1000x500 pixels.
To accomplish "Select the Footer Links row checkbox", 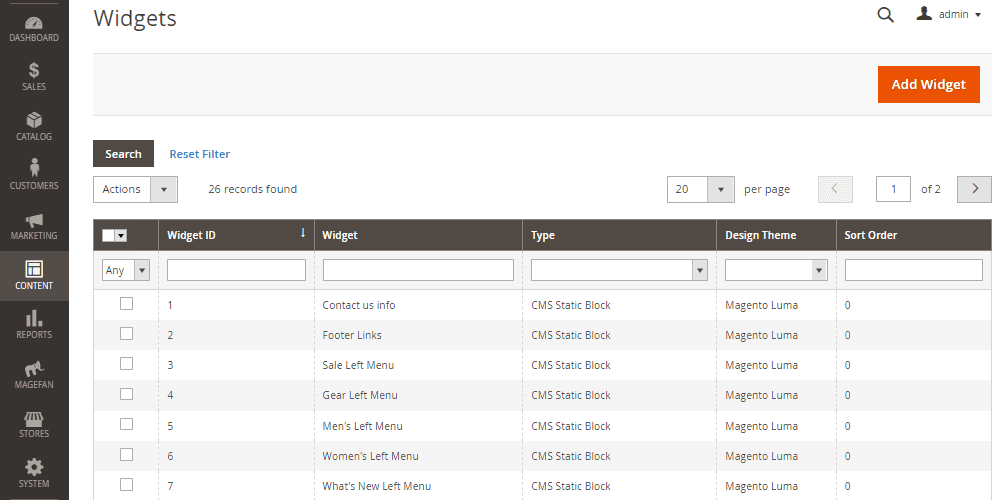I will pyautogui.click(x=126, y=334).
